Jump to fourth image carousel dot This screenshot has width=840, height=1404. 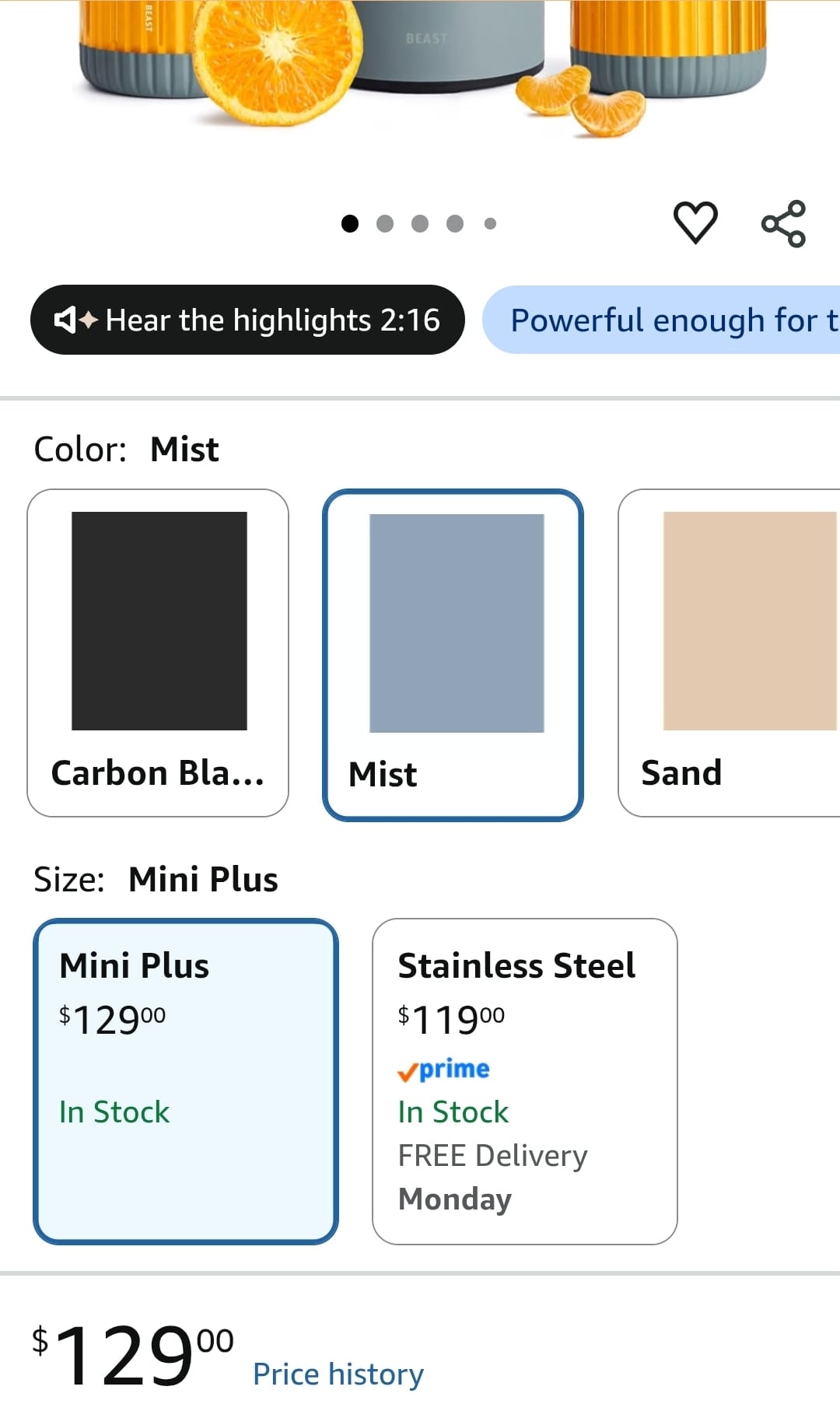point(455,224)
